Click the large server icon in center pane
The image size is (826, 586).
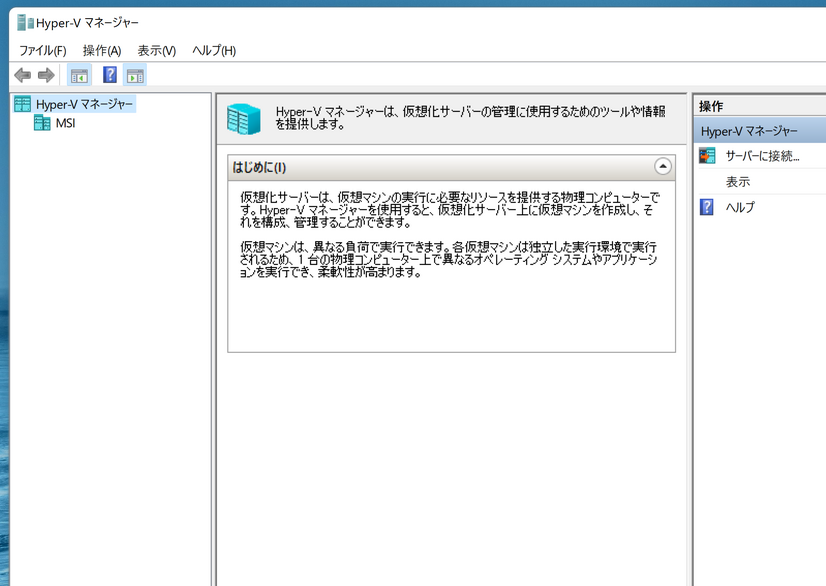point(244,119)
